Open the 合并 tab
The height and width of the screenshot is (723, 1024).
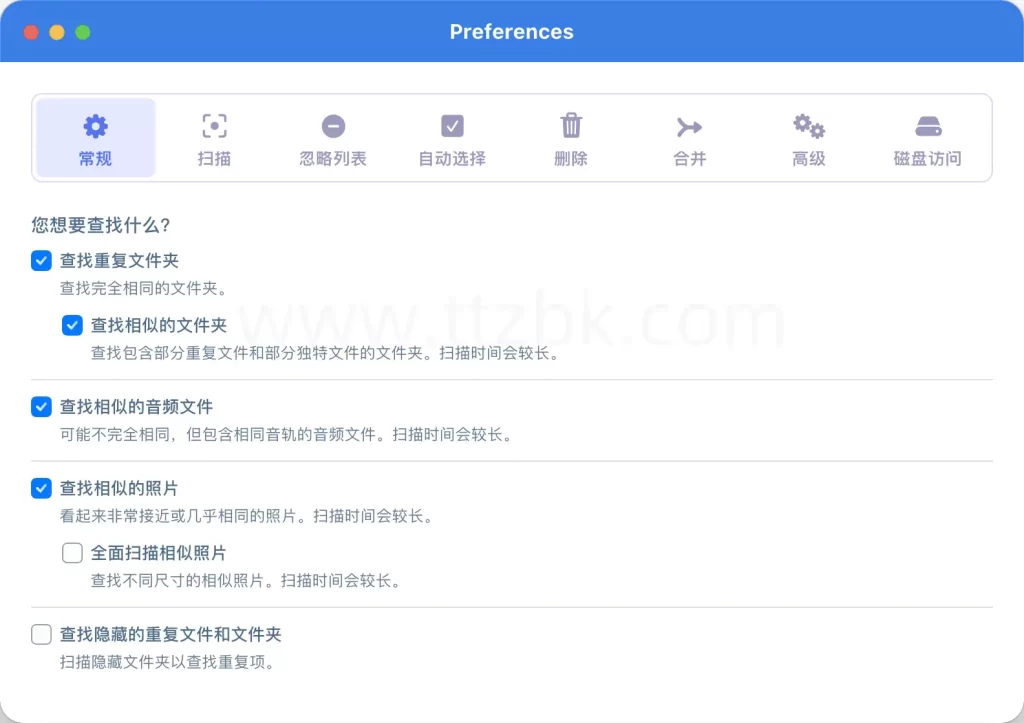click(x=688, y=138)
